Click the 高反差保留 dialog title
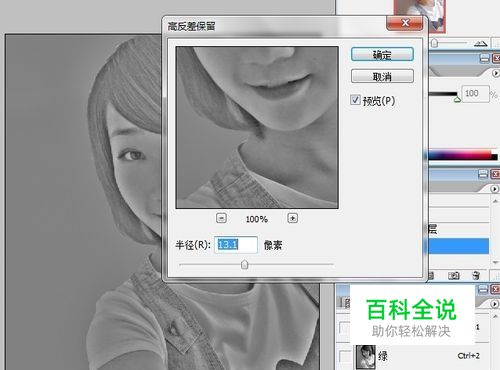 tap(191, 26)
